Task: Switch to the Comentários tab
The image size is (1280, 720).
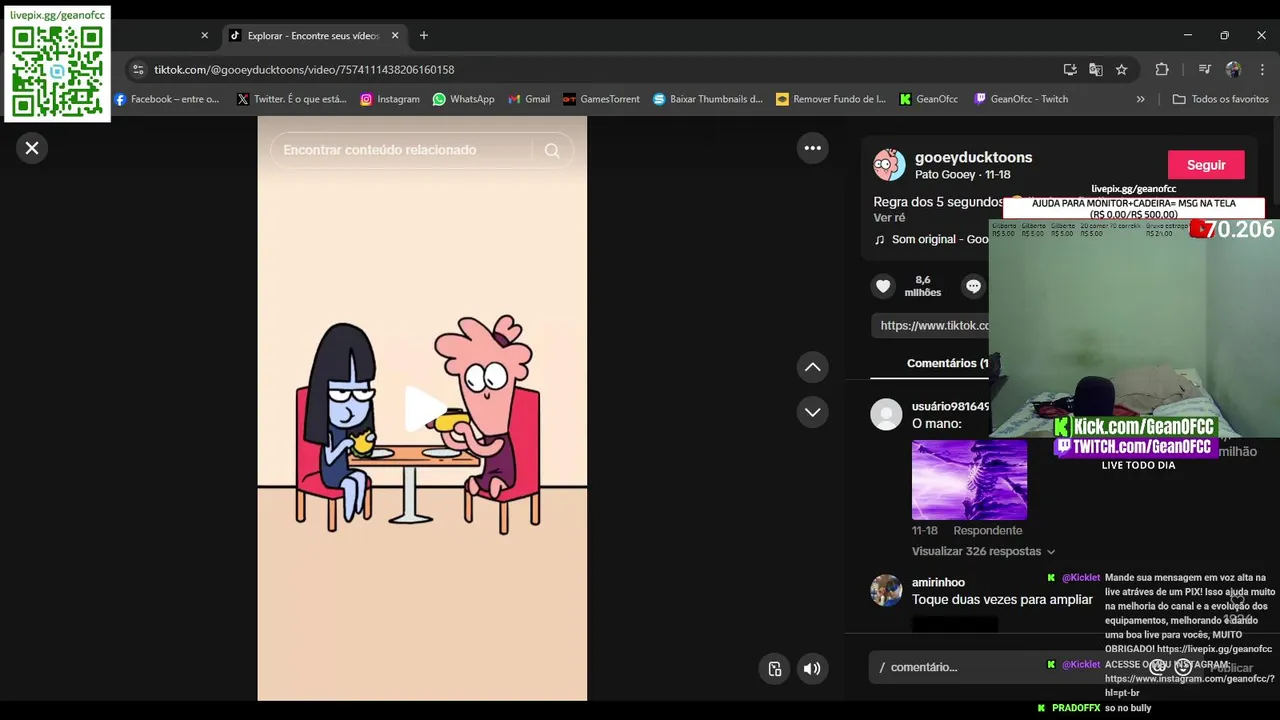Action: point(947,363)
